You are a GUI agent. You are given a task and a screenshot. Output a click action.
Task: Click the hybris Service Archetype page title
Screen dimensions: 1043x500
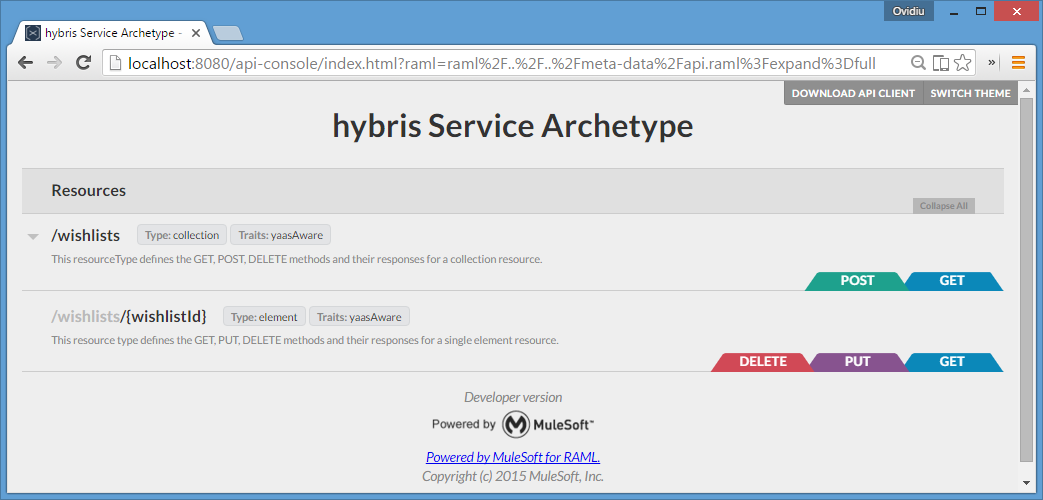coord(513,126)
